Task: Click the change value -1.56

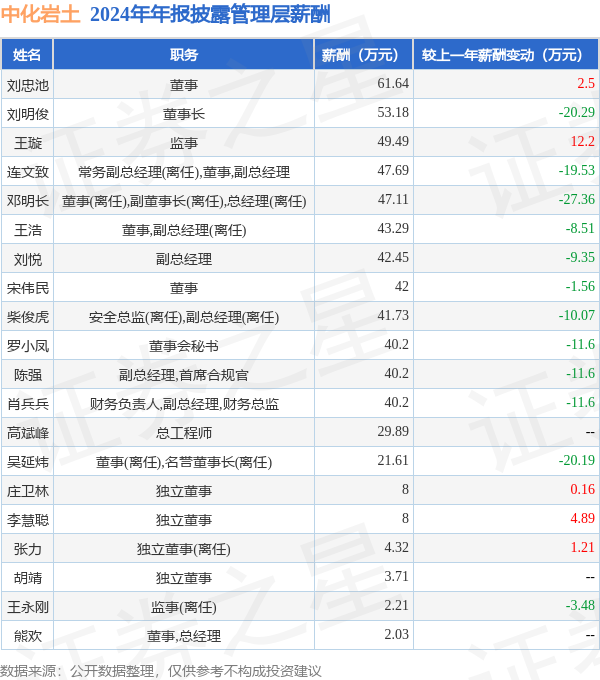Action: (580, 287)
